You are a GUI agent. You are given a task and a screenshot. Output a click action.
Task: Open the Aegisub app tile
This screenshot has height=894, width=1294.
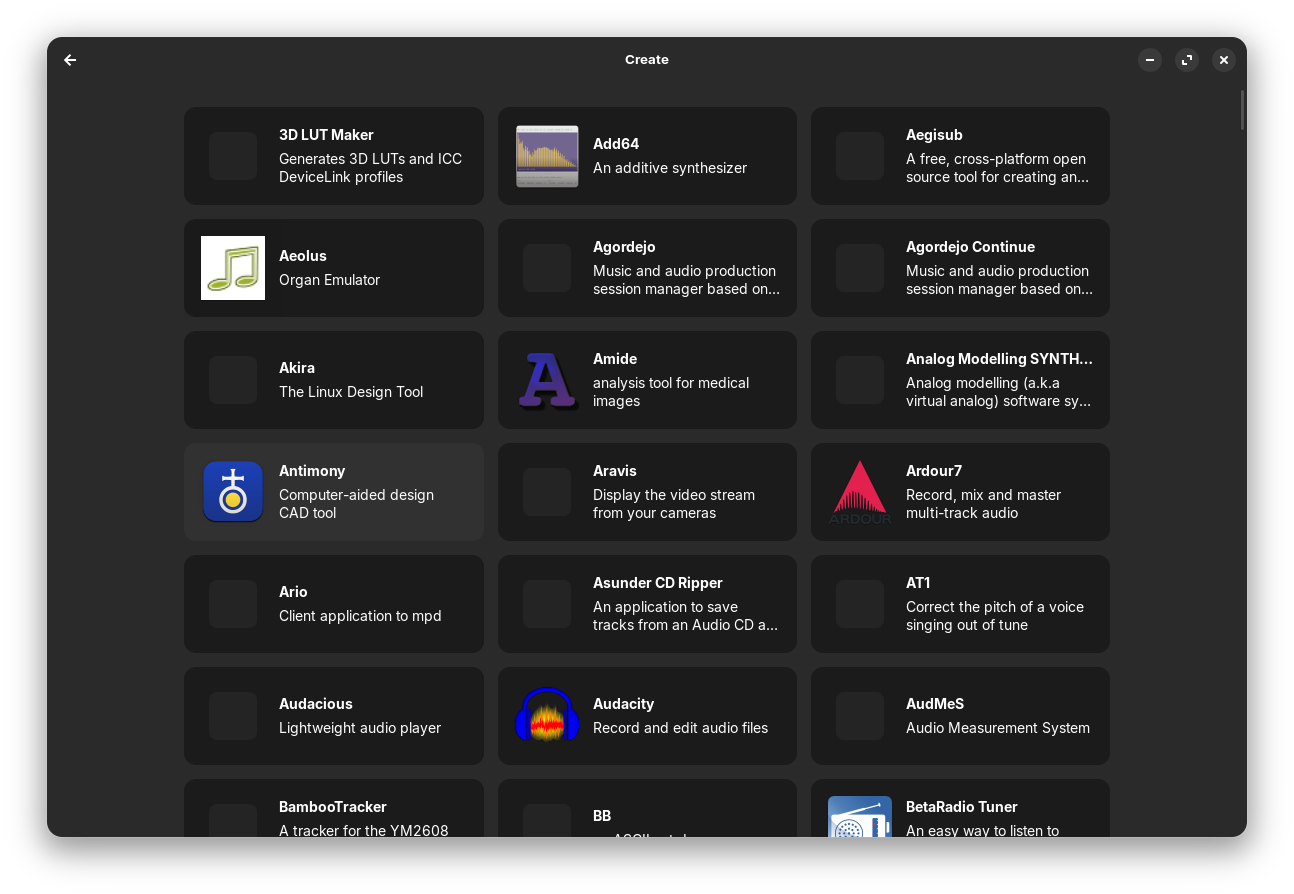(960, 156)
